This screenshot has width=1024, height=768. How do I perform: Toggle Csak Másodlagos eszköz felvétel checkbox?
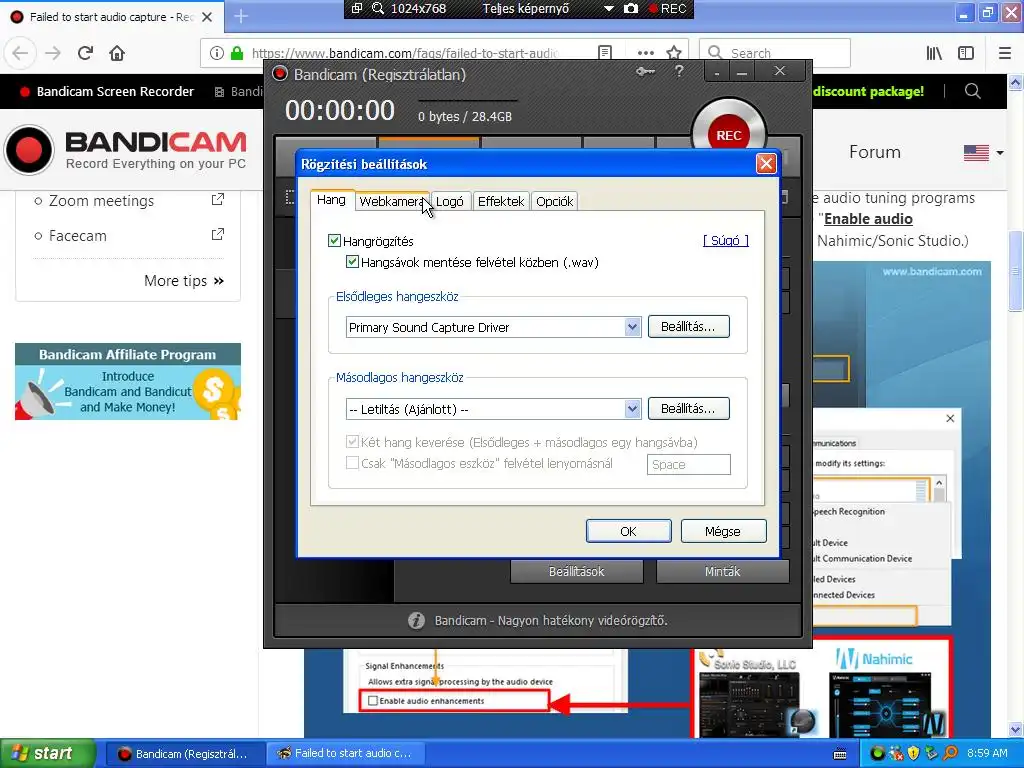tap(352, 463)
